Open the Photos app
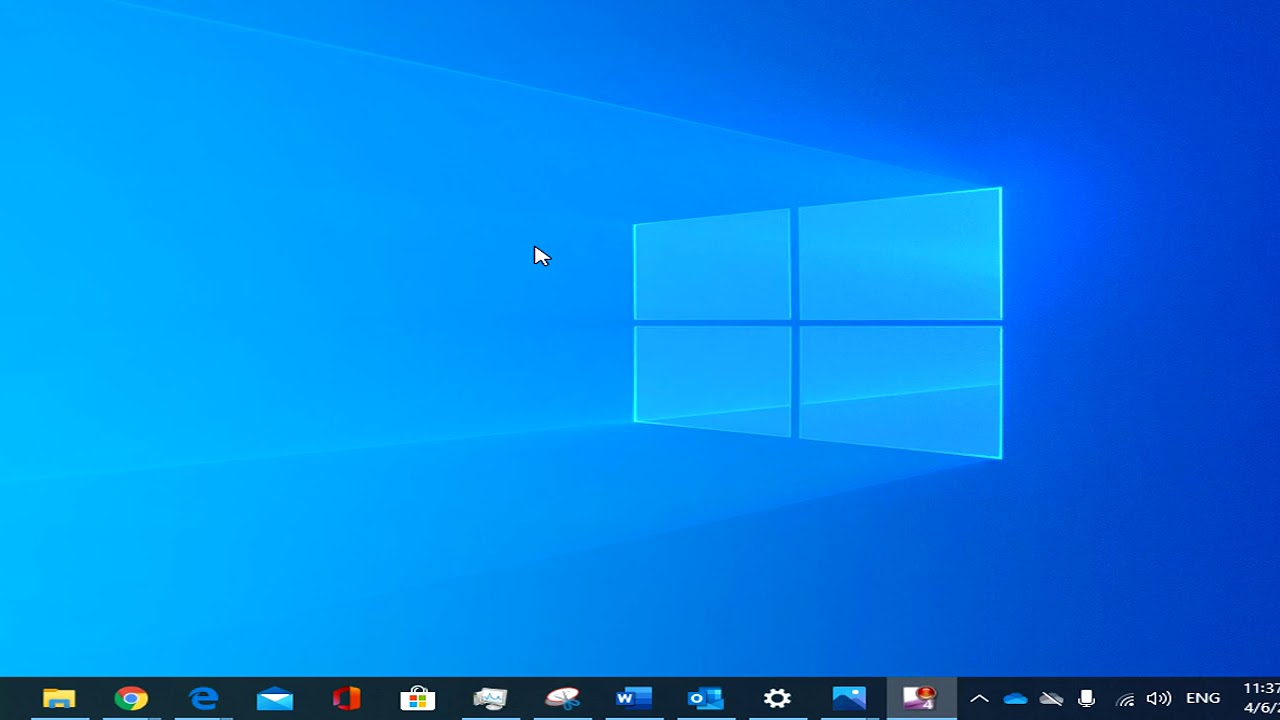This screenshot has height=720, width=1280. tap(849, 698)
